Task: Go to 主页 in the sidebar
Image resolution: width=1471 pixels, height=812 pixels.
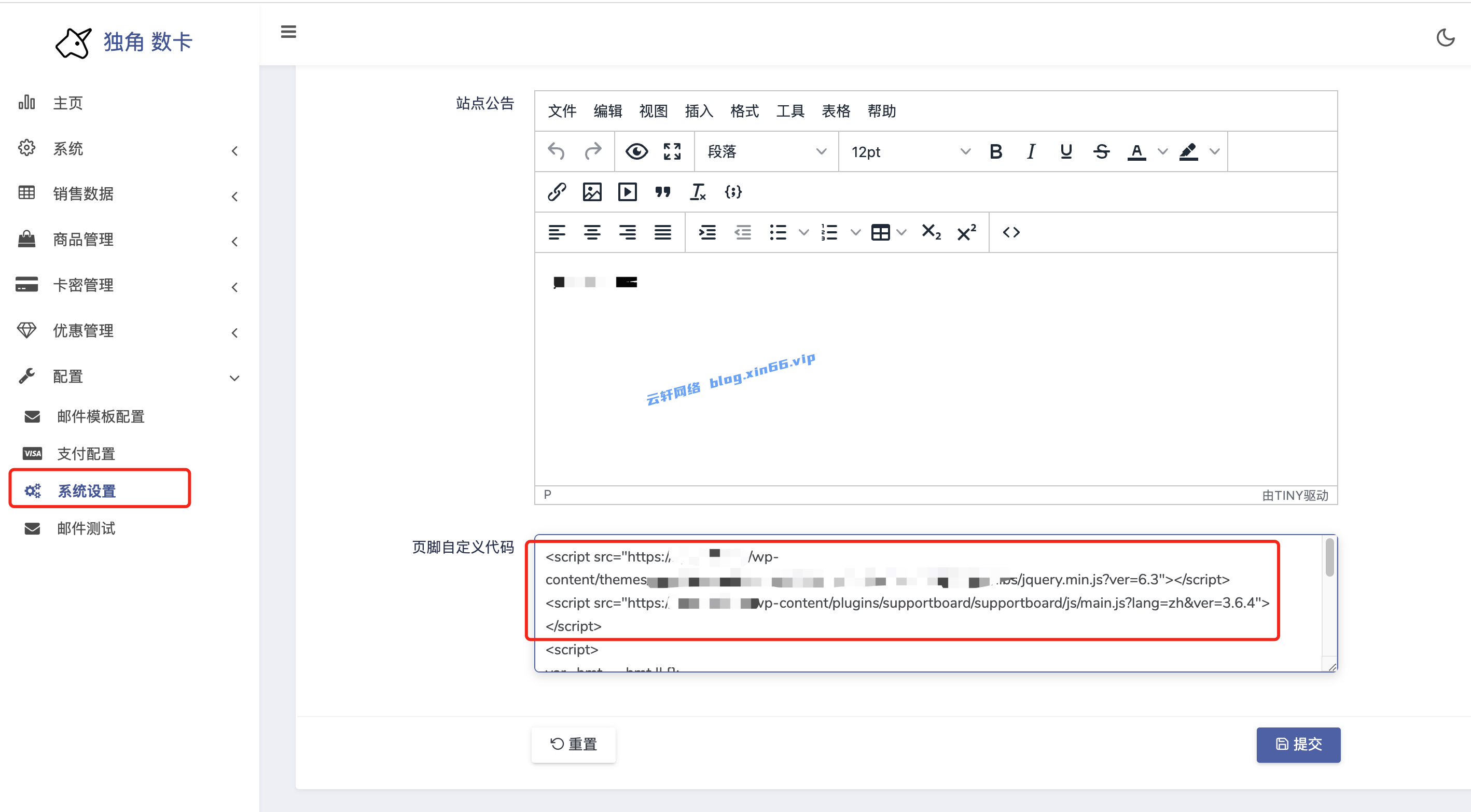Action: click(130, 103)
